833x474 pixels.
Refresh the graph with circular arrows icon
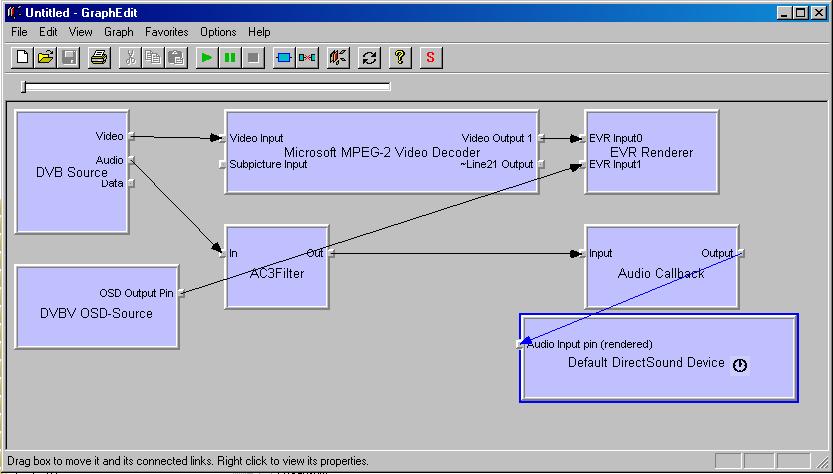369,57
